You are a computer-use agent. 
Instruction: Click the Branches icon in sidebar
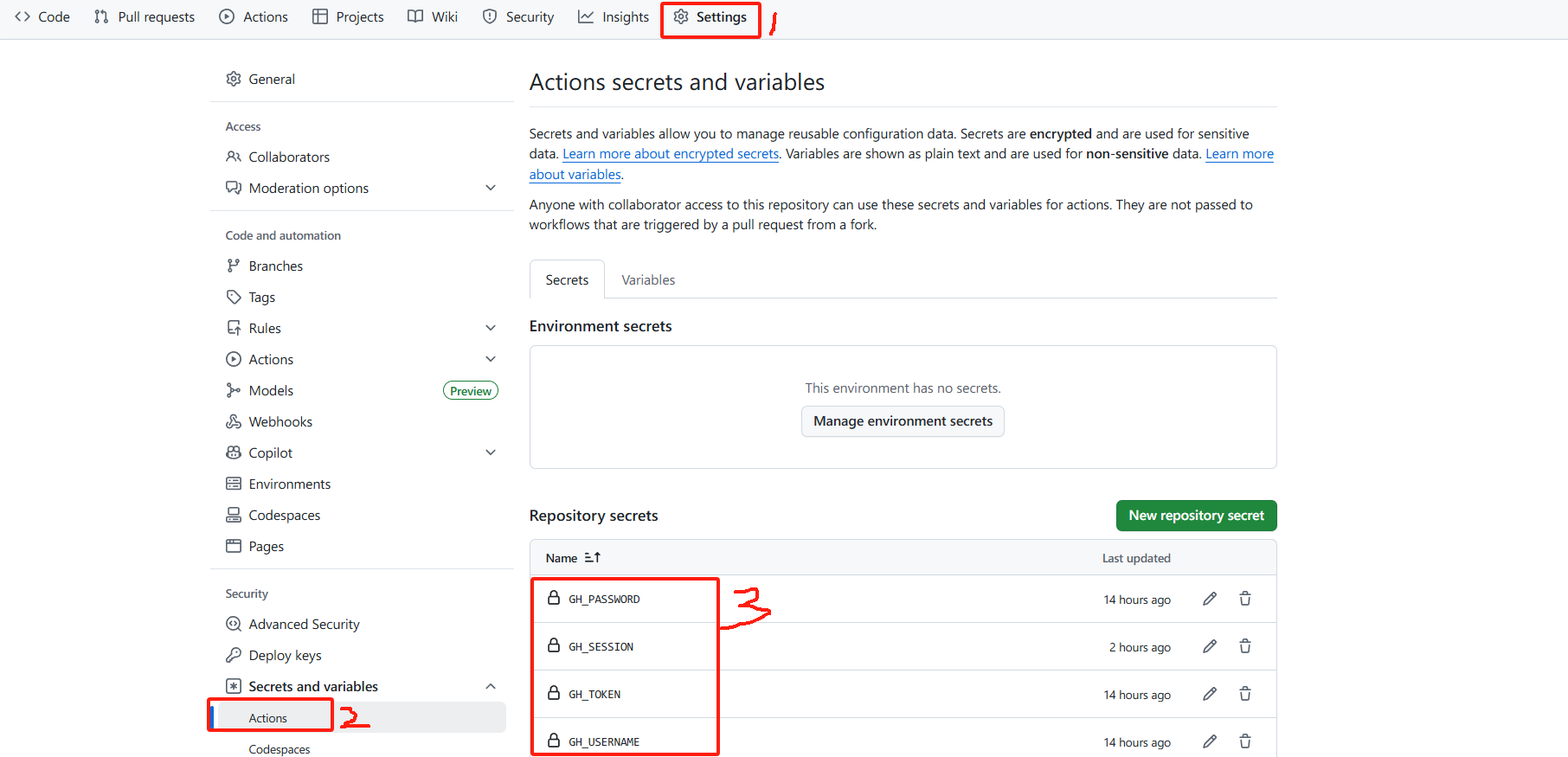(x=234, y=266)
